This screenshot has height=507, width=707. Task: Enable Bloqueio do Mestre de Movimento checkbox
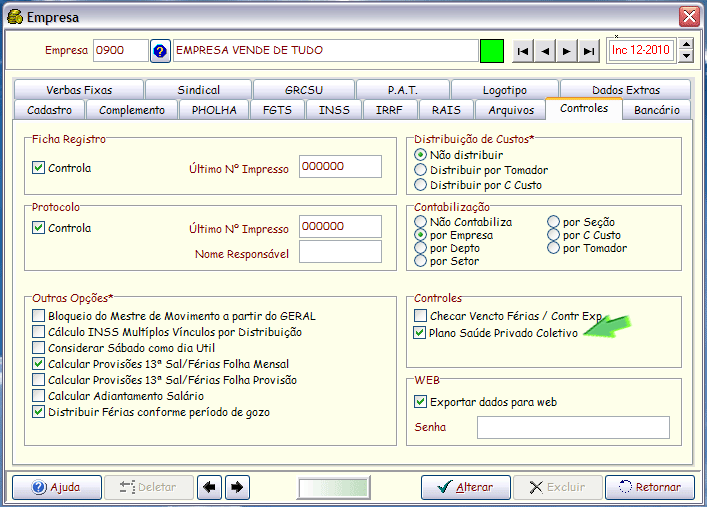38,315
